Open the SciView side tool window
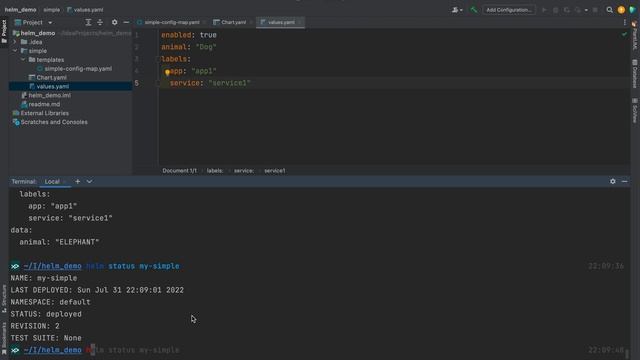Screen dimensions: 640x360 [635, 110]
